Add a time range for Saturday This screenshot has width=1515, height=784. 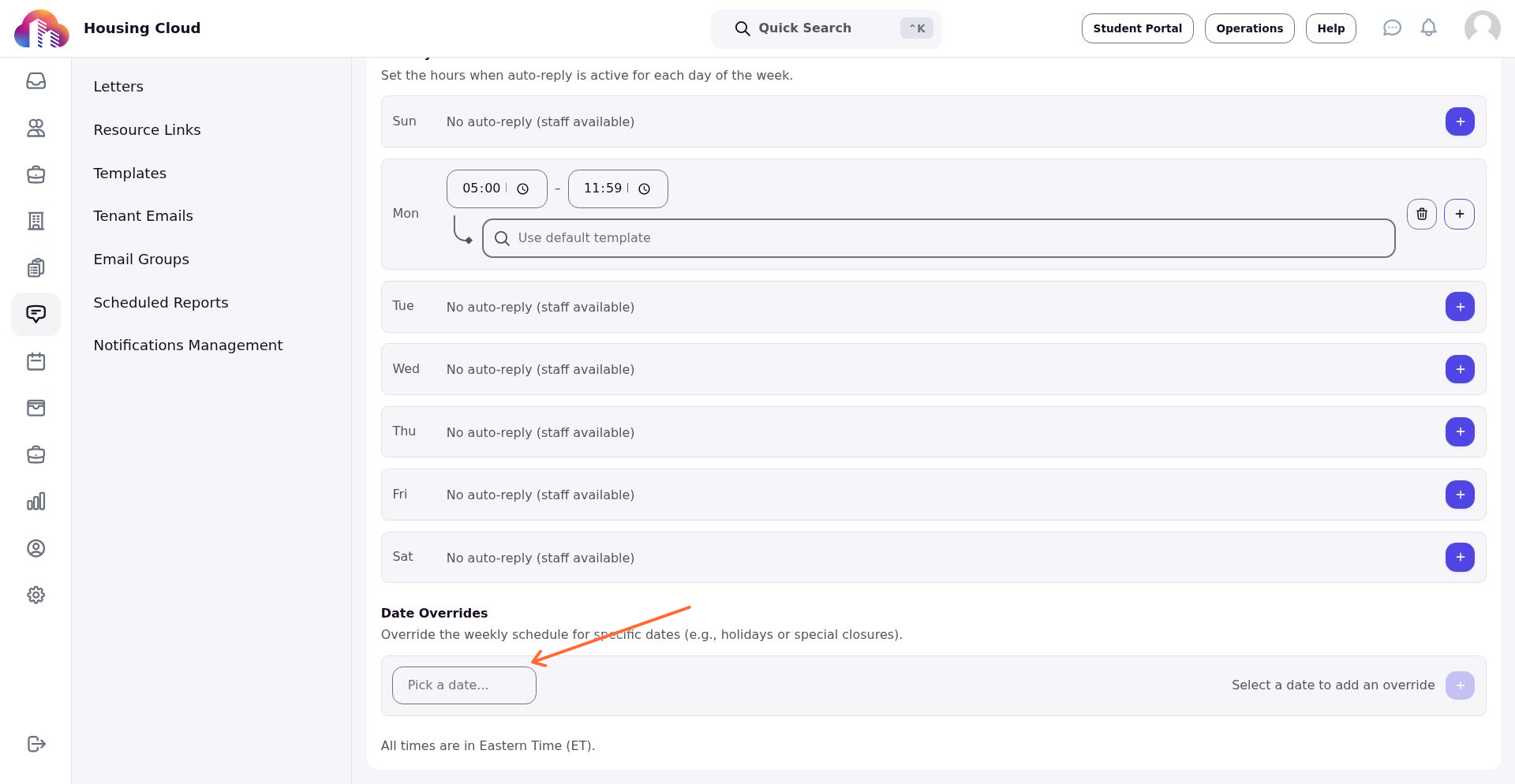click(1460, 557)
